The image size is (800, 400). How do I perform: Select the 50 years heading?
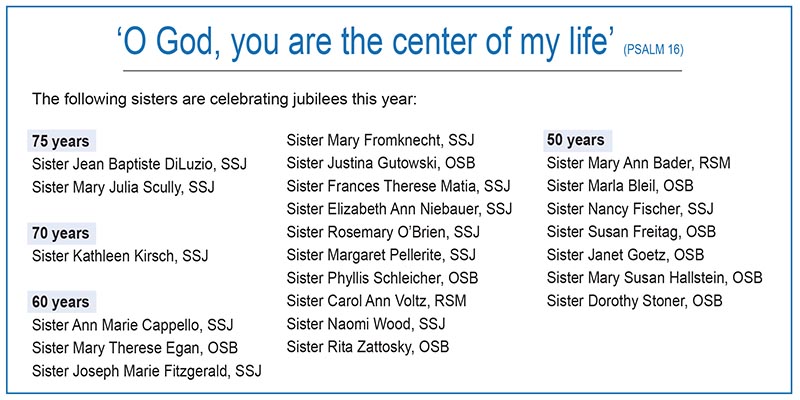coord(577,140)
